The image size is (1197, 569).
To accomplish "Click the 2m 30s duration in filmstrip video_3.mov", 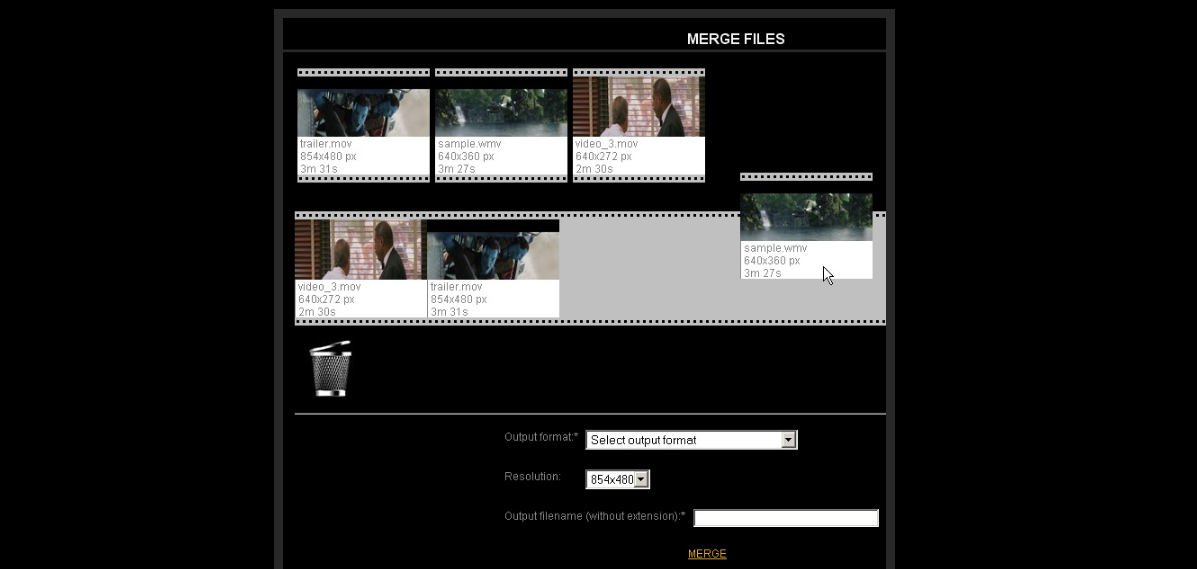I will click(x=317, y=312).
